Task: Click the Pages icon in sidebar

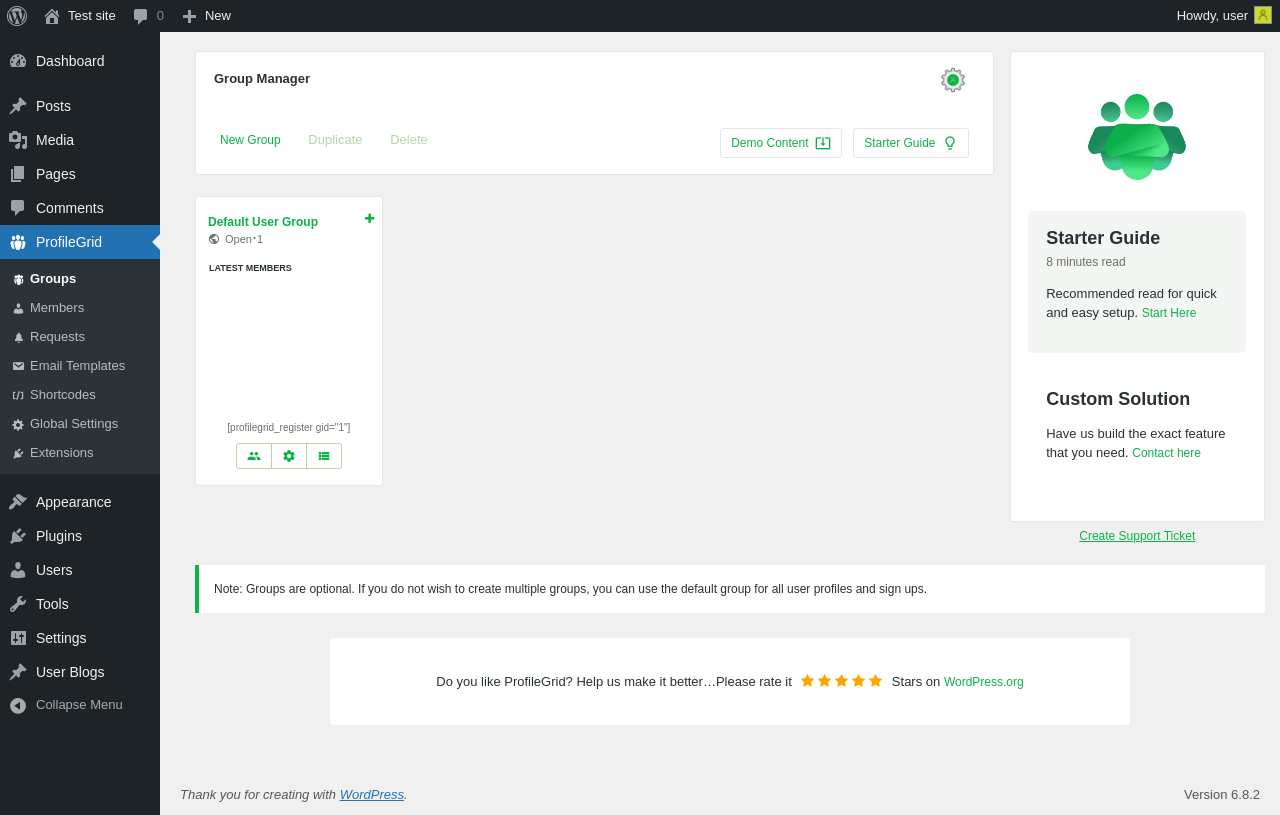Action: point(18,174)
